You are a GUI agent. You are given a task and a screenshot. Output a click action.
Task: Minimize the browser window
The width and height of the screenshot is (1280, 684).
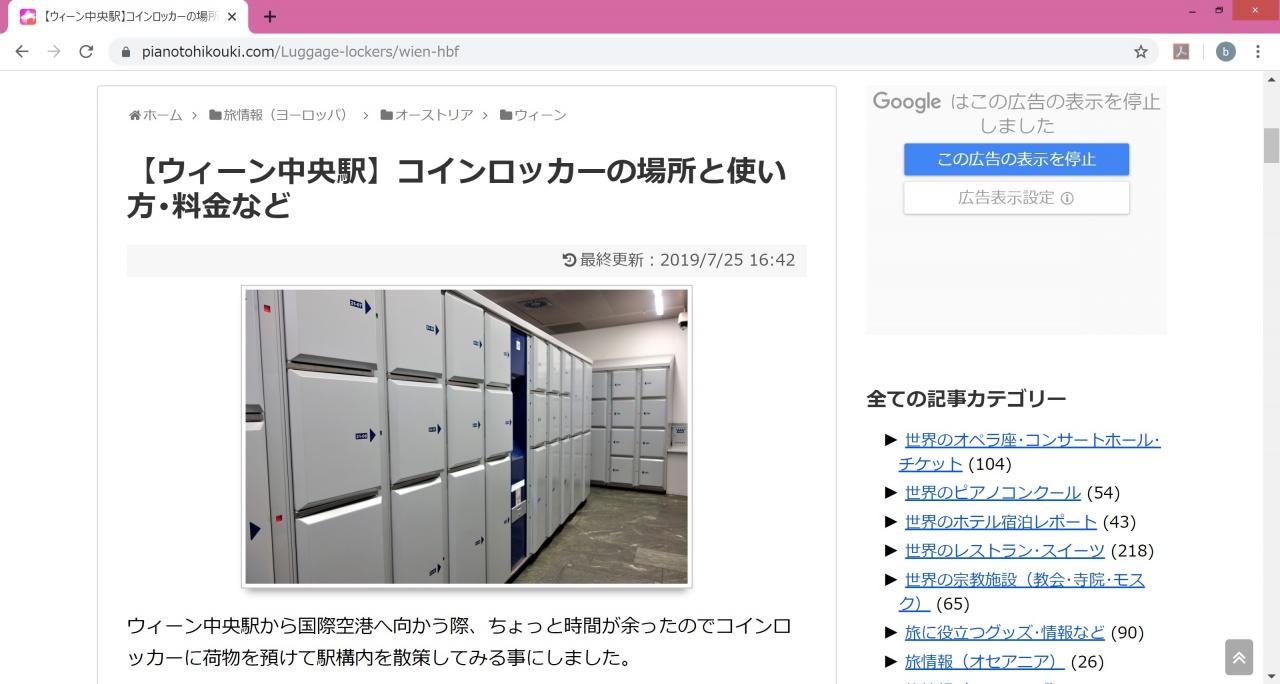pyautogui.click(x=1192, y=11)
